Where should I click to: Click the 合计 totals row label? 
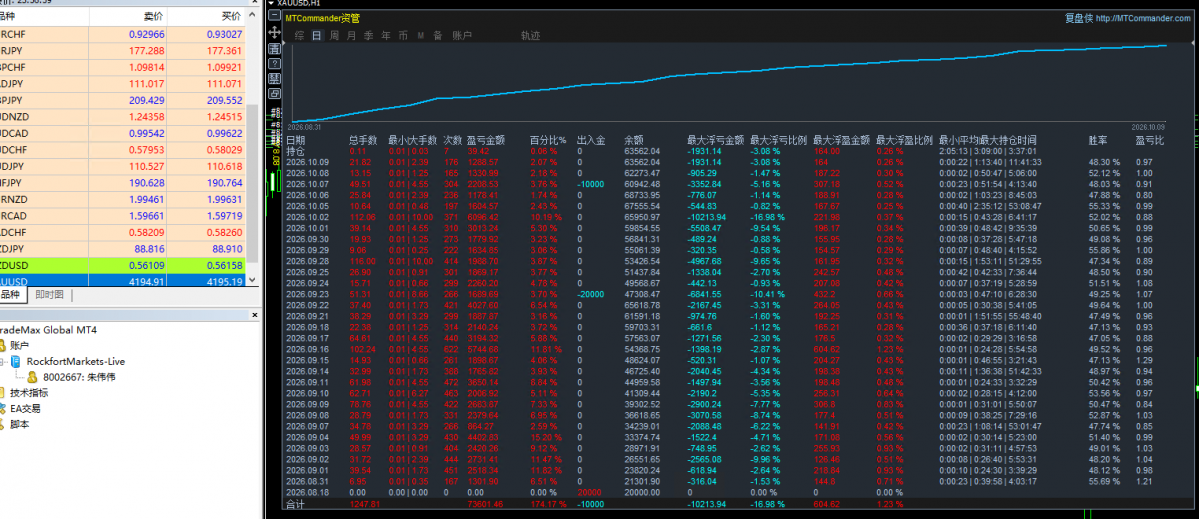[x=295, y=505]
